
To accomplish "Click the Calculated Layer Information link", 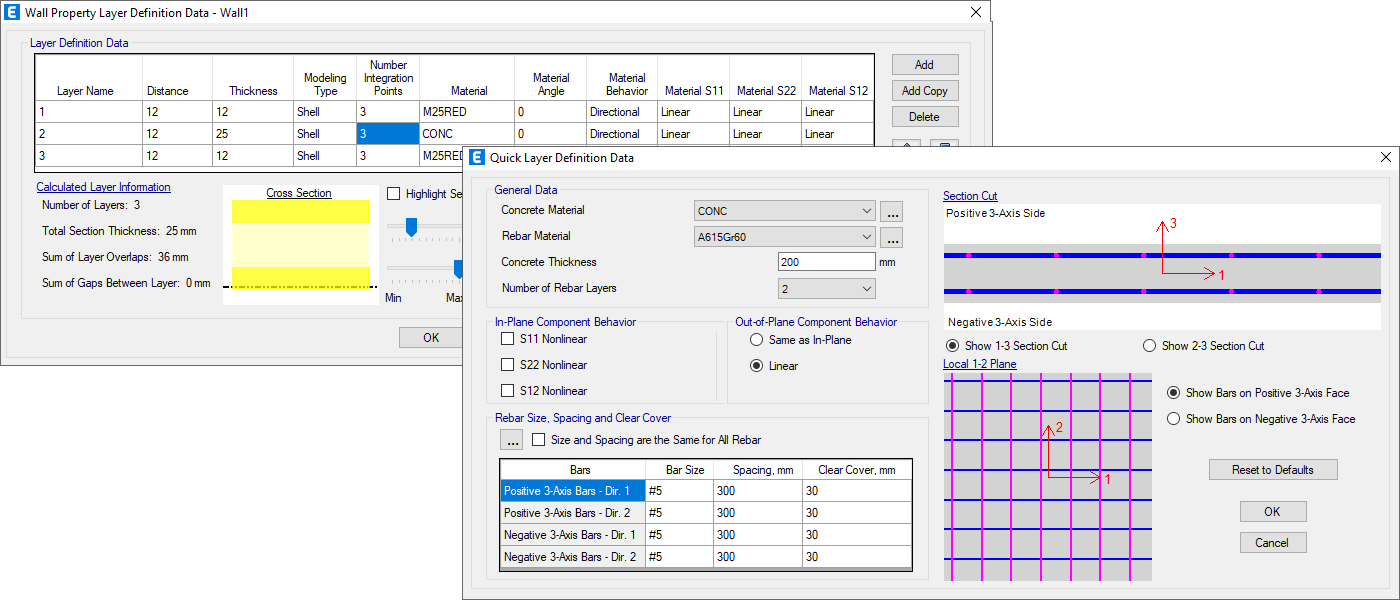I will click(104, 187).
